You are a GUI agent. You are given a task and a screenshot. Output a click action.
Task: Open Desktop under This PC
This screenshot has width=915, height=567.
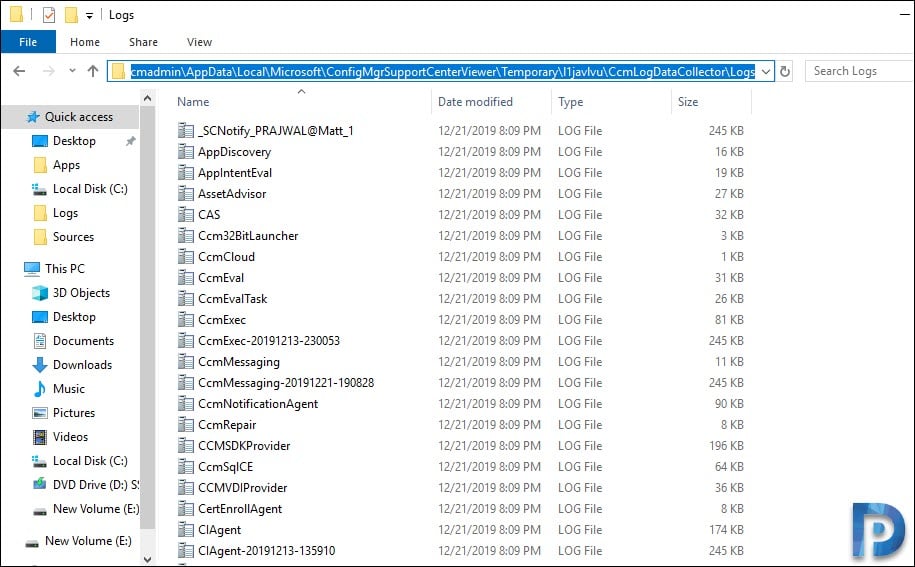[74, 317]
